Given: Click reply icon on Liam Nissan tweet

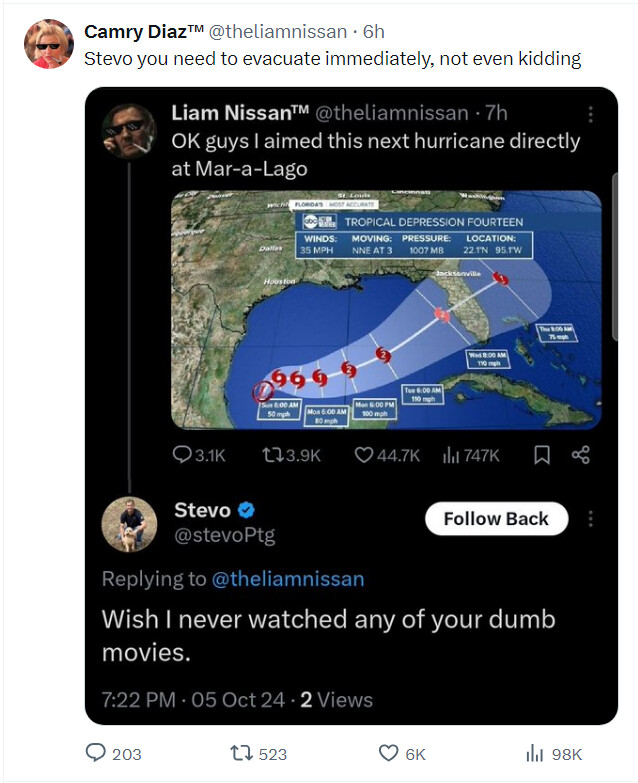Looking at the screenshot, I should [182, 454].
